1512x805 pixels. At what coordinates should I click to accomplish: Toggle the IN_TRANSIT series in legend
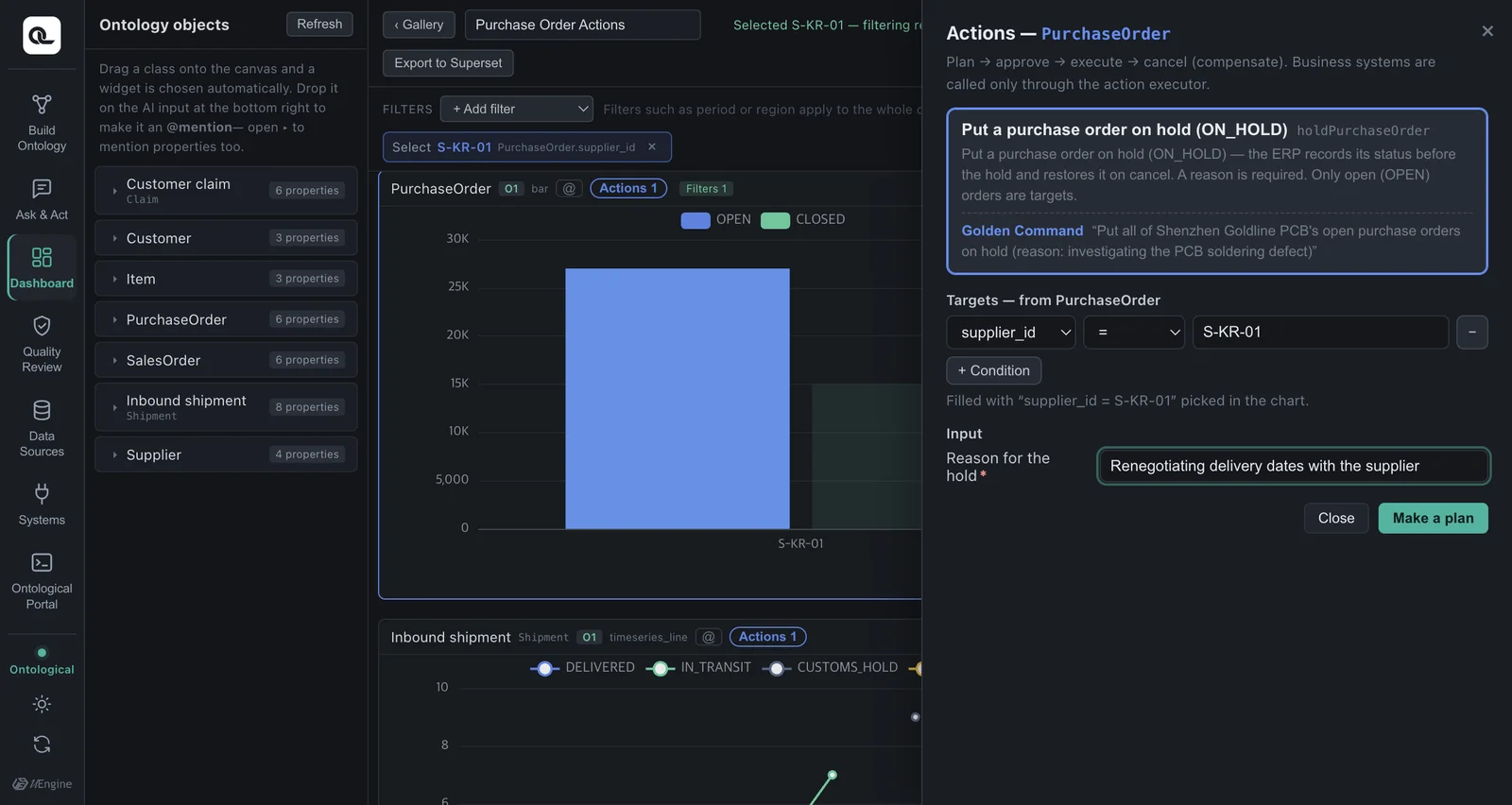pyautogui.click(x=698, y=668)
